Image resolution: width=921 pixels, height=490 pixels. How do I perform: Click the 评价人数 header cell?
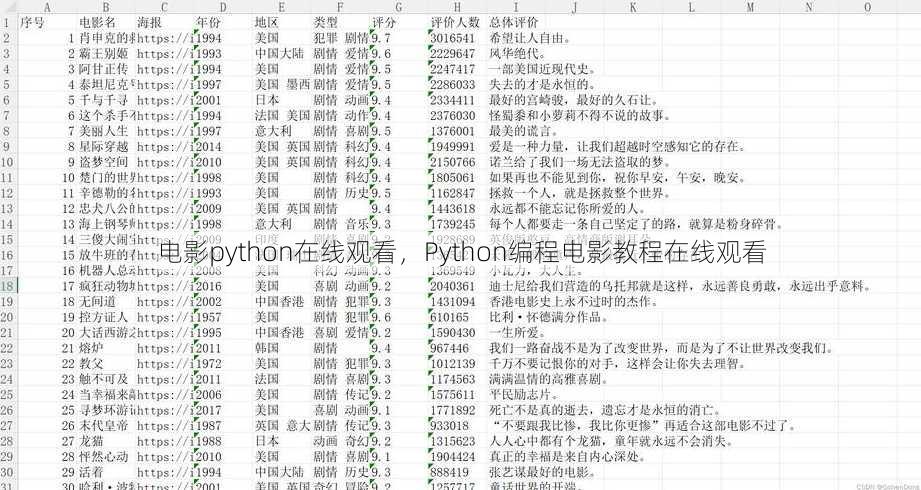point(457,23)
